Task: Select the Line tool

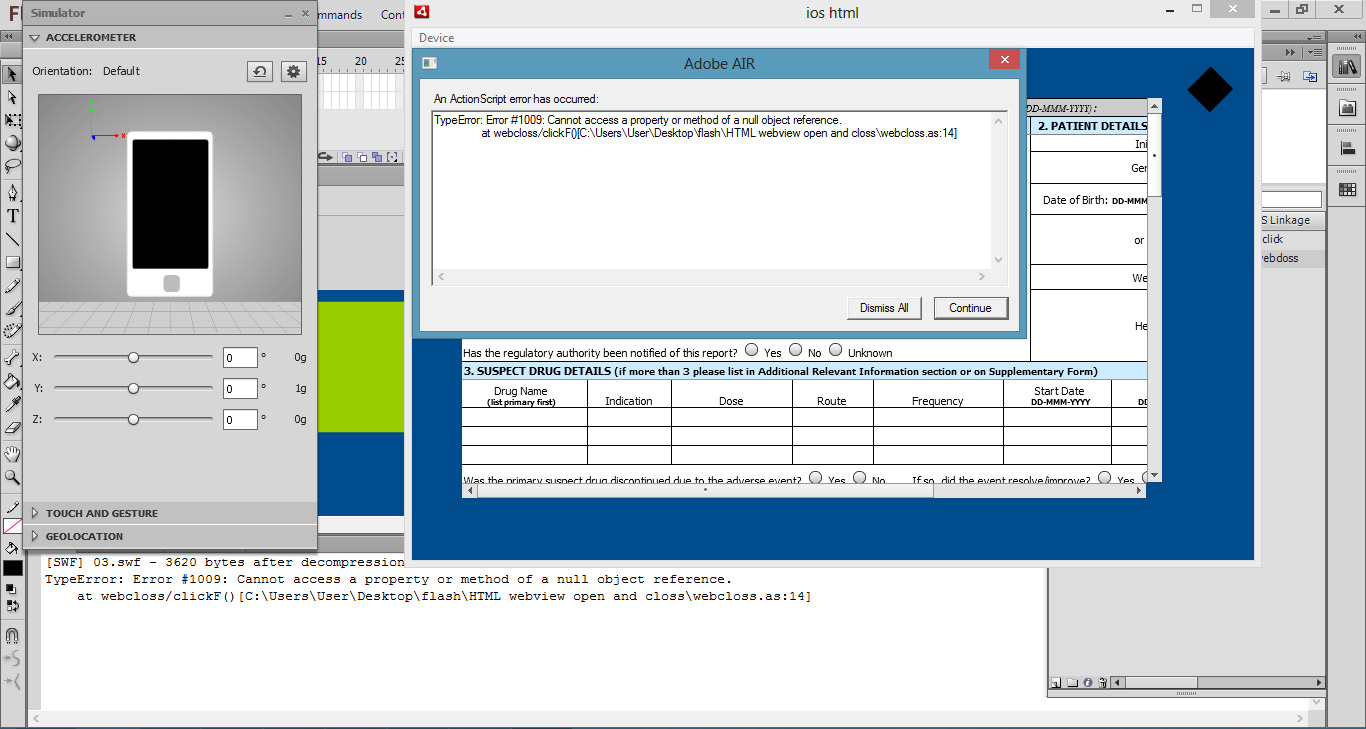Action: (x=12, y=239)
